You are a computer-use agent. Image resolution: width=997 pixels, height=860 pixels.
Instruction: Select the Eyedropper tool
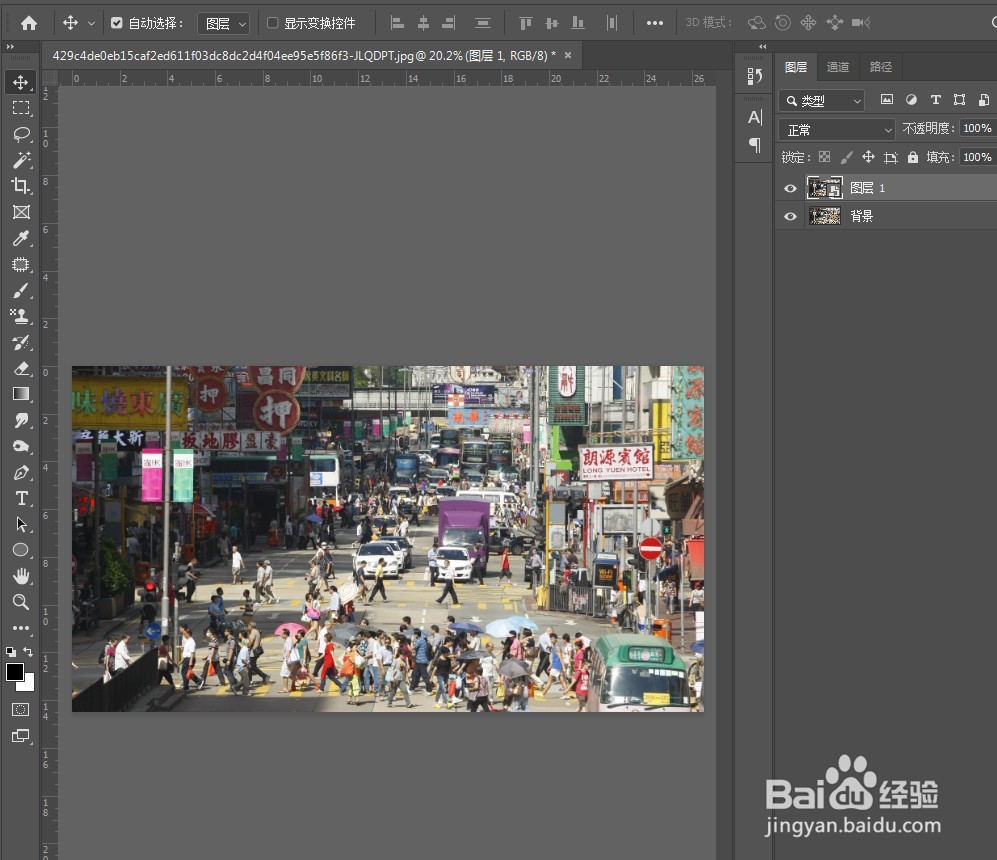pos(20,238)
